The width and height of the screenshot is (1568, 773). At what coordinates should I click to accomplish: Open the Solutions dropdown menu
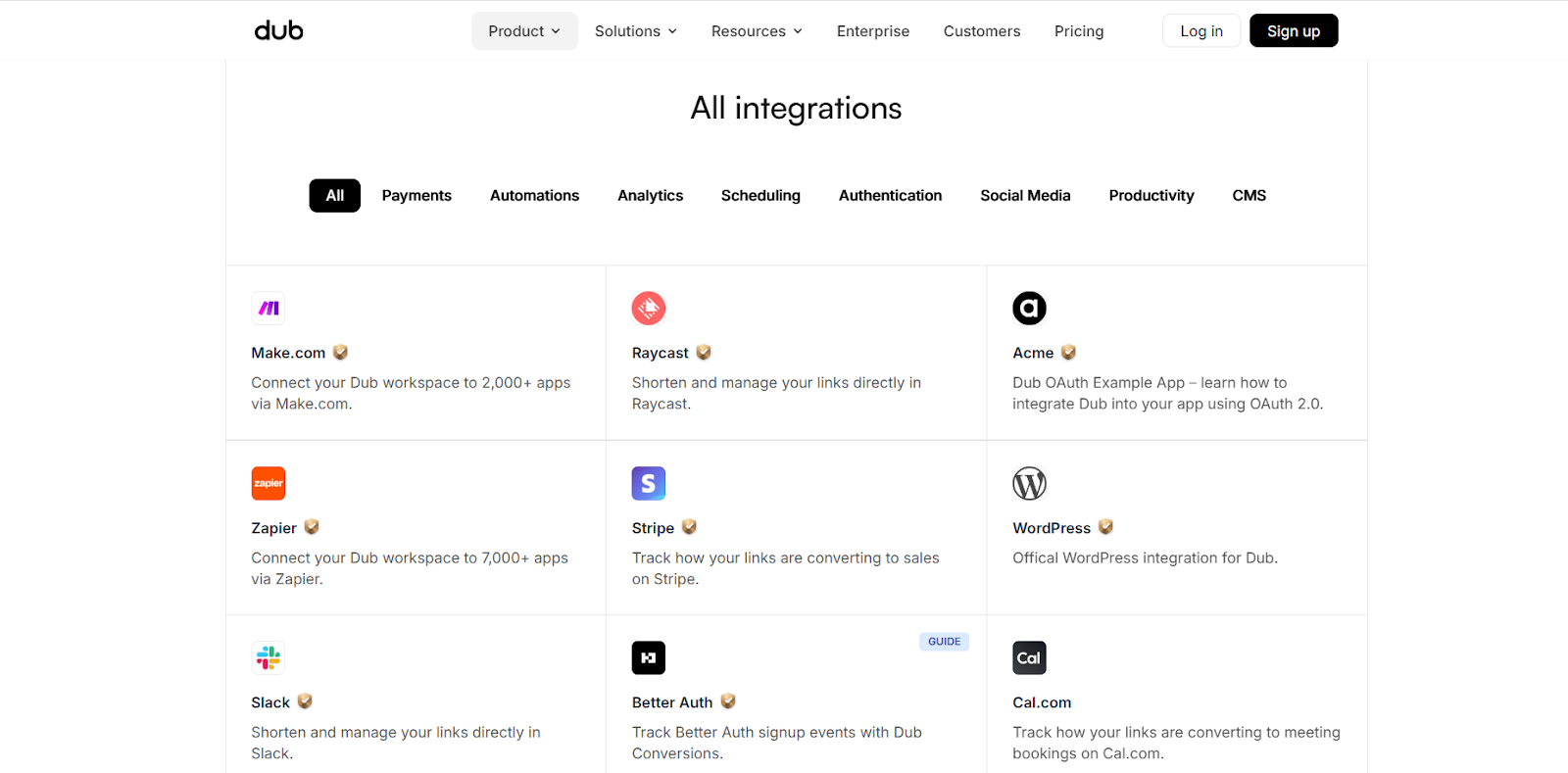[636, 31]
